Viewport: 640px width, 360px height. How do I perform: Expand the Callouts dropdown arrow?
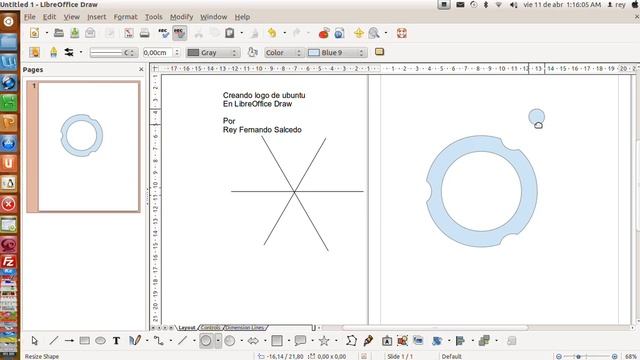click(312, 340)
